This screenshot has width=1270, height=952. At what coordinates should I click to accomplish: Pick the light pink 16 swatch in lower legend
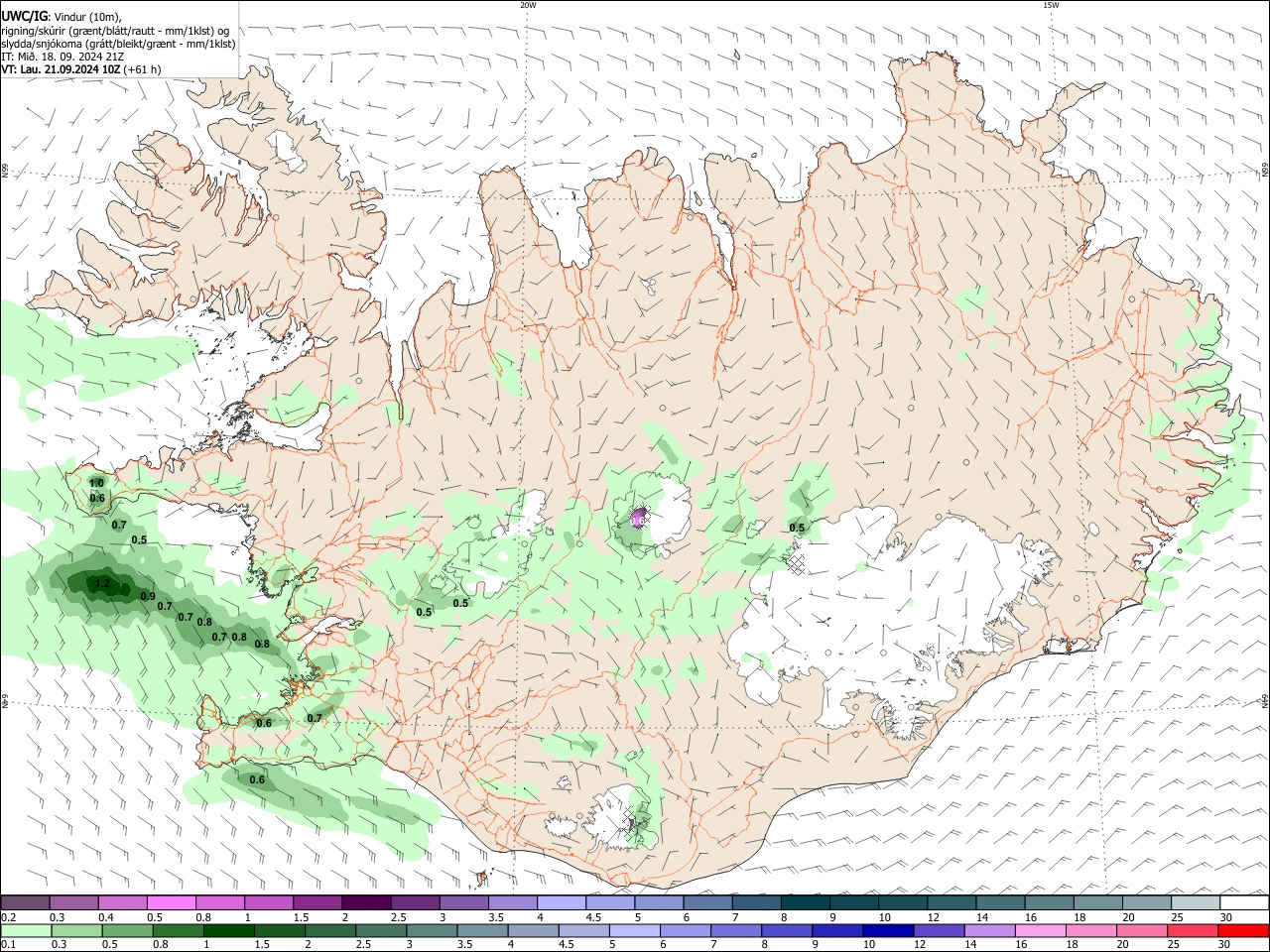[1040, 931]
